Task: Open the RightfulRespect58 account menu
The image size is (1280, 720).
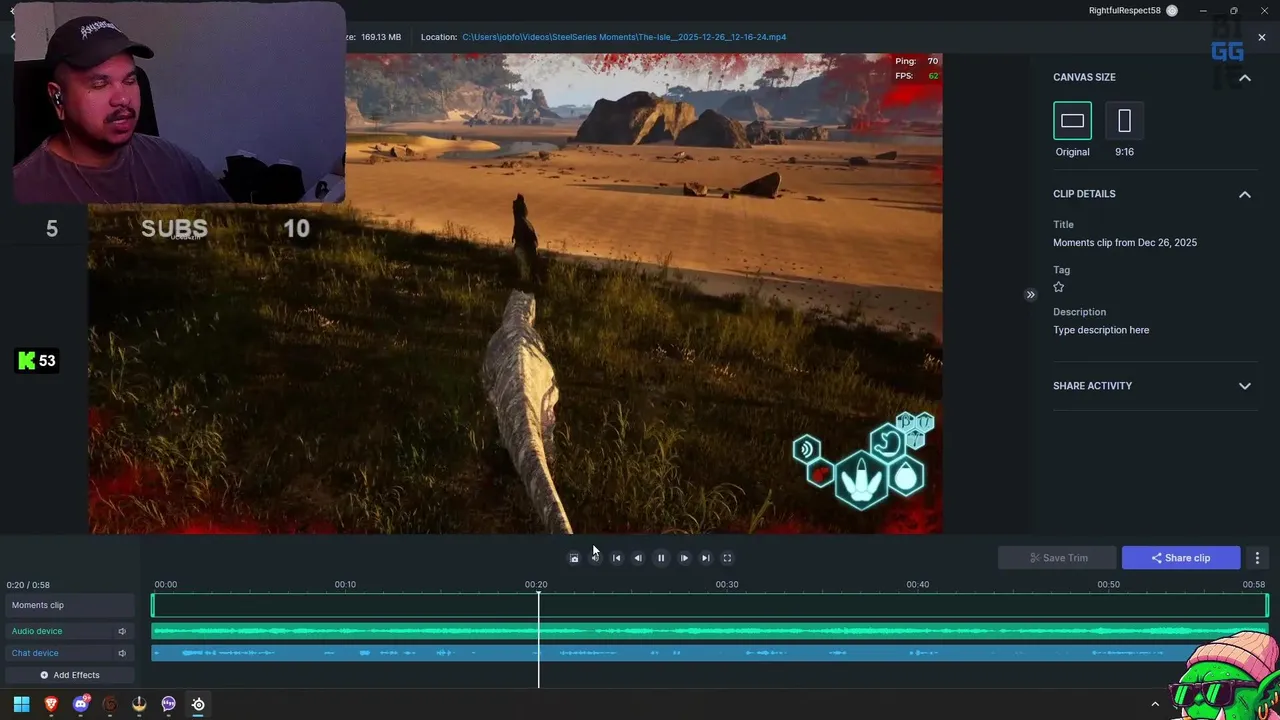Action: click(x=1133, y=11)
